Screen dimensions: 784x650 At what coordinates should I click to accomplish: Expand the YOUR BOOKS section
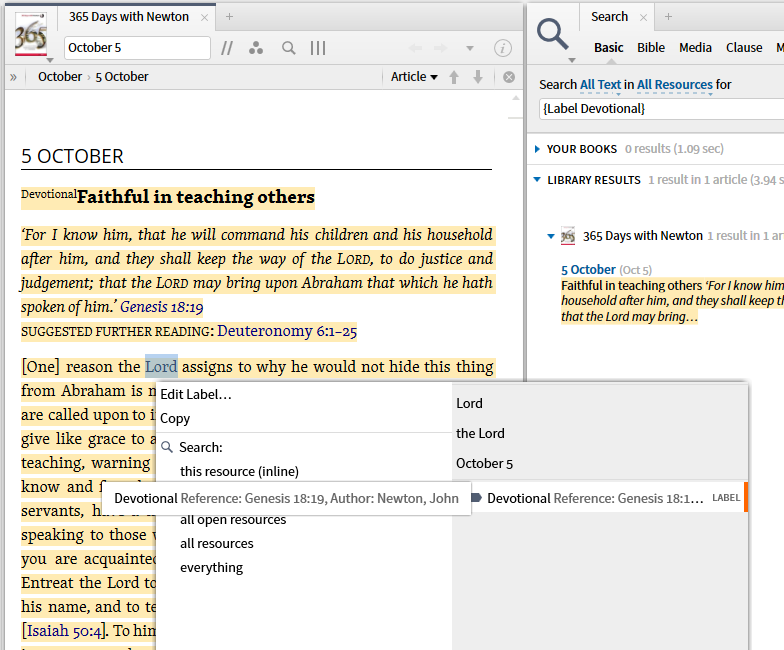click(x=538, y=149)
